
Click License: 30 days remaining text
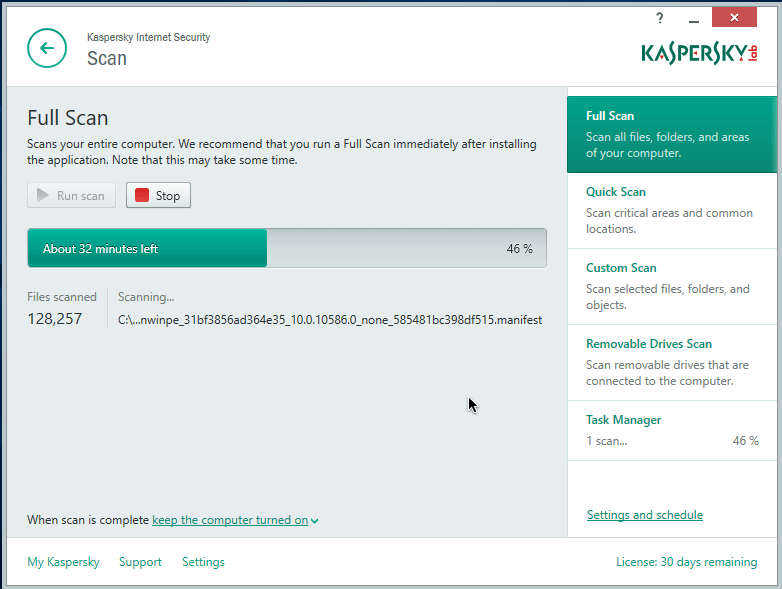click(686, 562)
